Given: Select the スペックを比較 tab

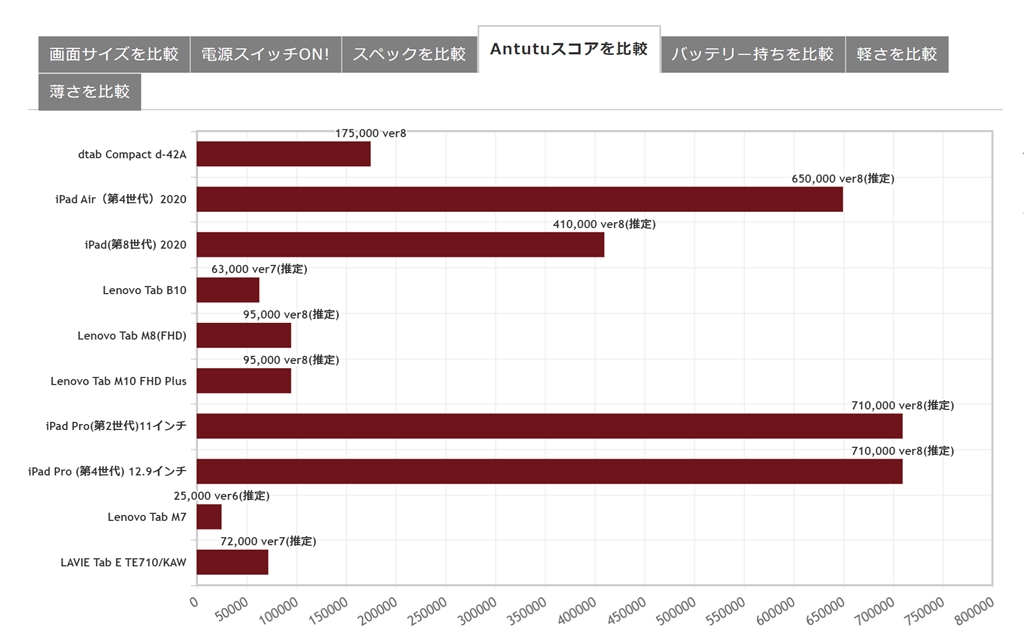Looking at the screenshot, I should [x=409, y=54].
